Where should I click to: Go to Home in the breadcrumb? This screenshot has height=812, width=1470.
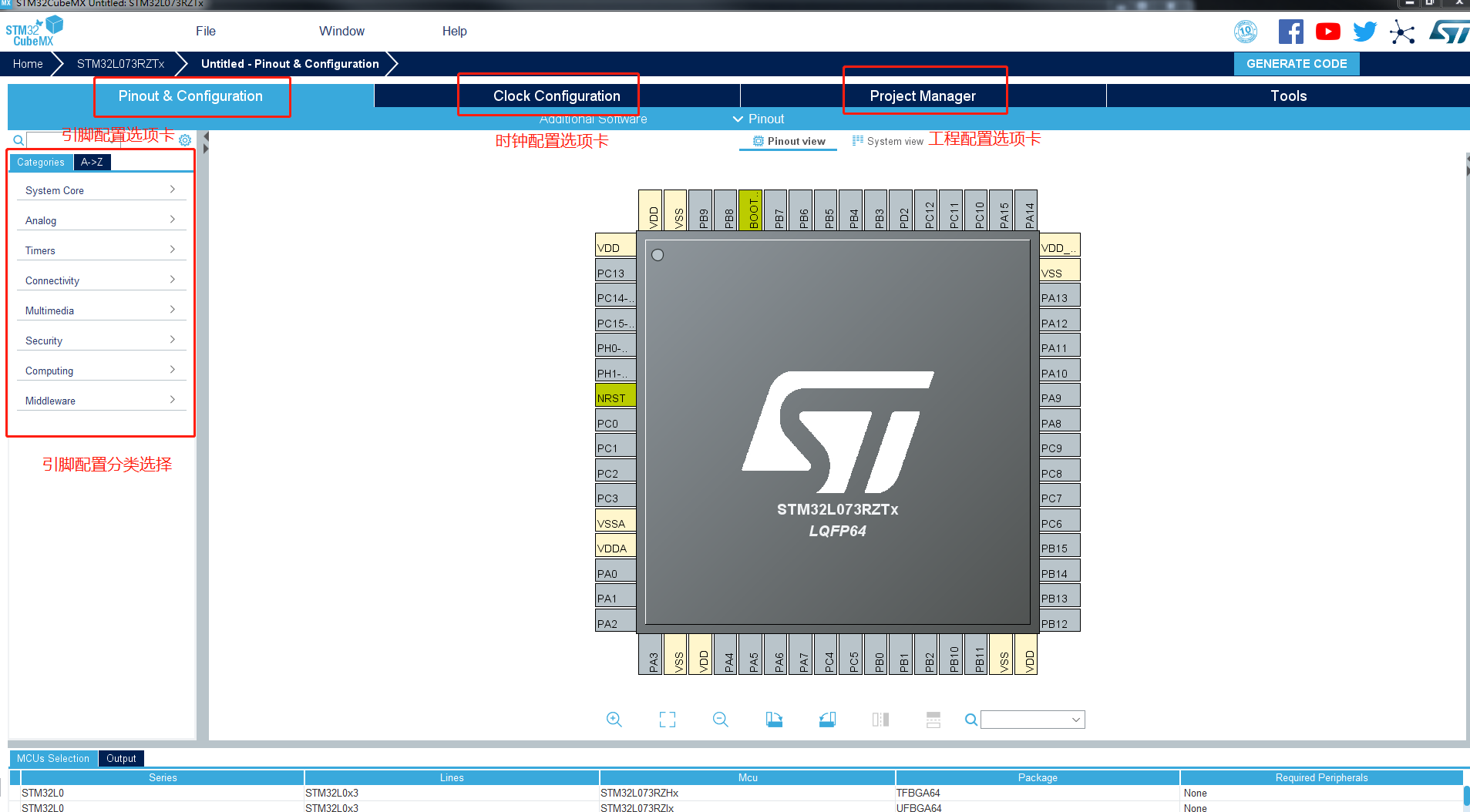click(x=28, y=64)
